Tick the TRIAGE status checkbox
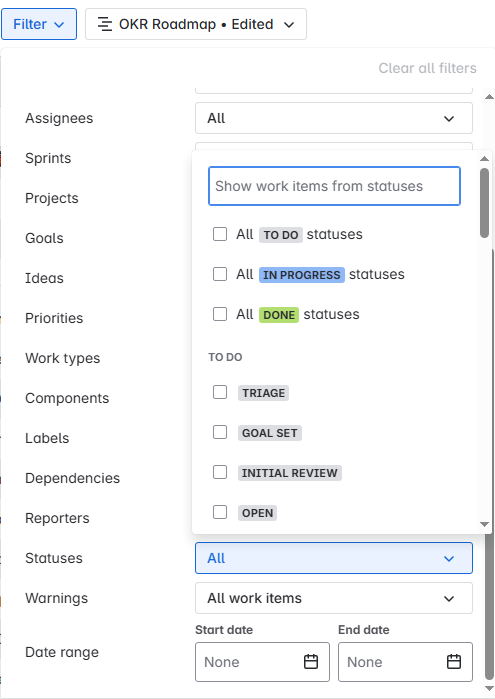The height and width of the screenshot is (699, 495). pyautogui.click(x=220, y=392)
